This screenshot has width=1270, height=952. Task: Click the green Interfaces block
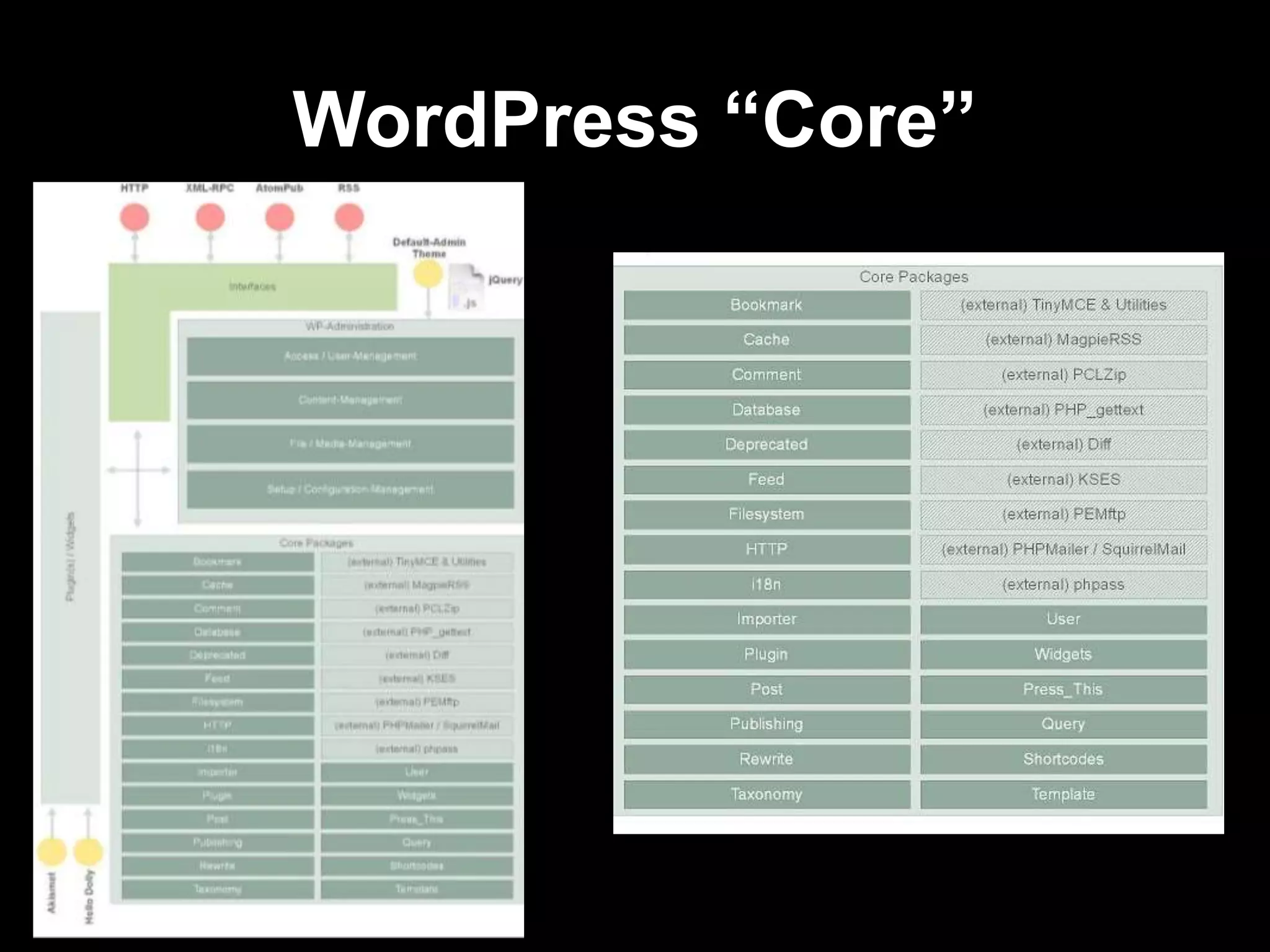[252, 287]
